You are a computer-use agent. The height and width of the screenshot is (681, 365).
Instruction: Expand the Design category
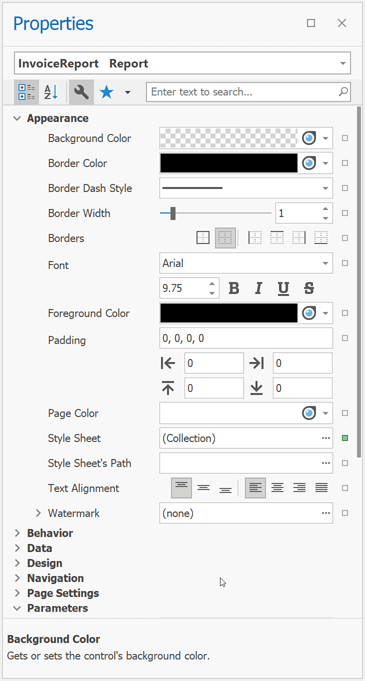[17, 563]
